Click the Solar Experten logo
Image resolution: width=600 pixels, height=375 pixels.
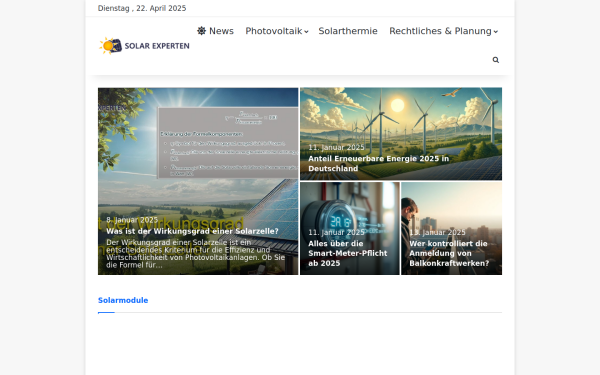coord(144,46)
